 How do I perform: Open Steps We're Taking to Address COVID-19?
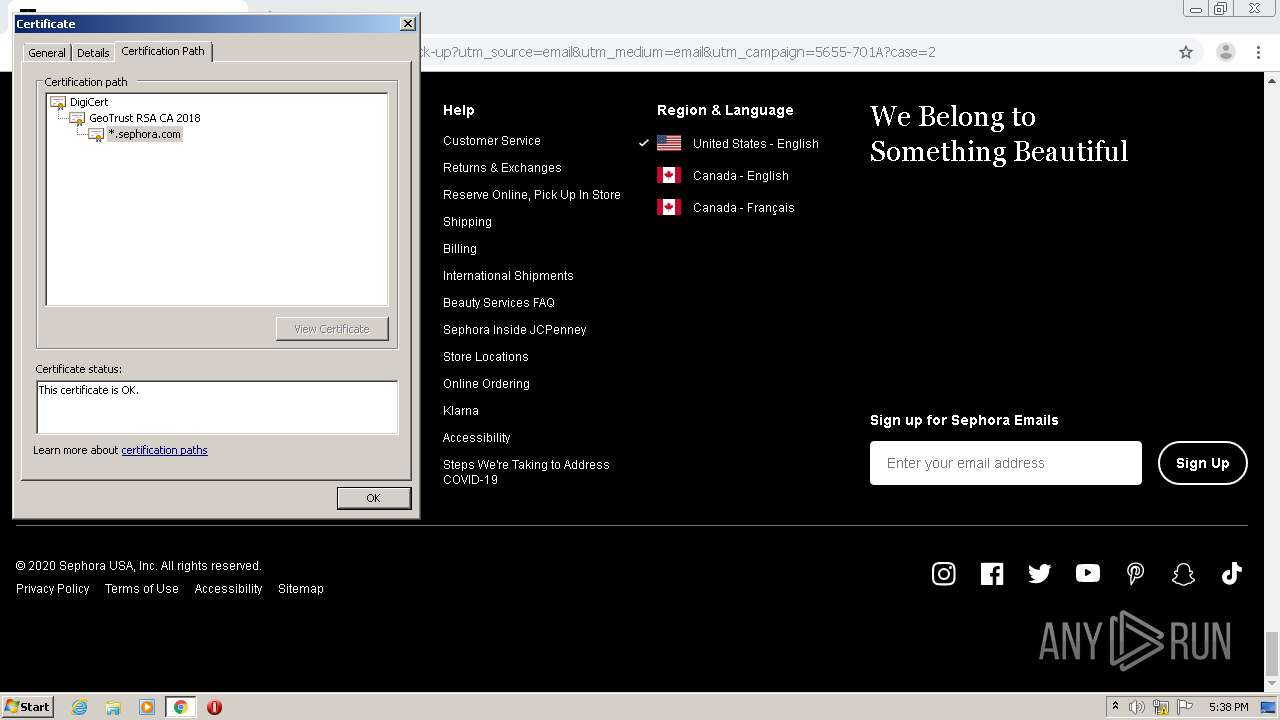tap(526, 472)
